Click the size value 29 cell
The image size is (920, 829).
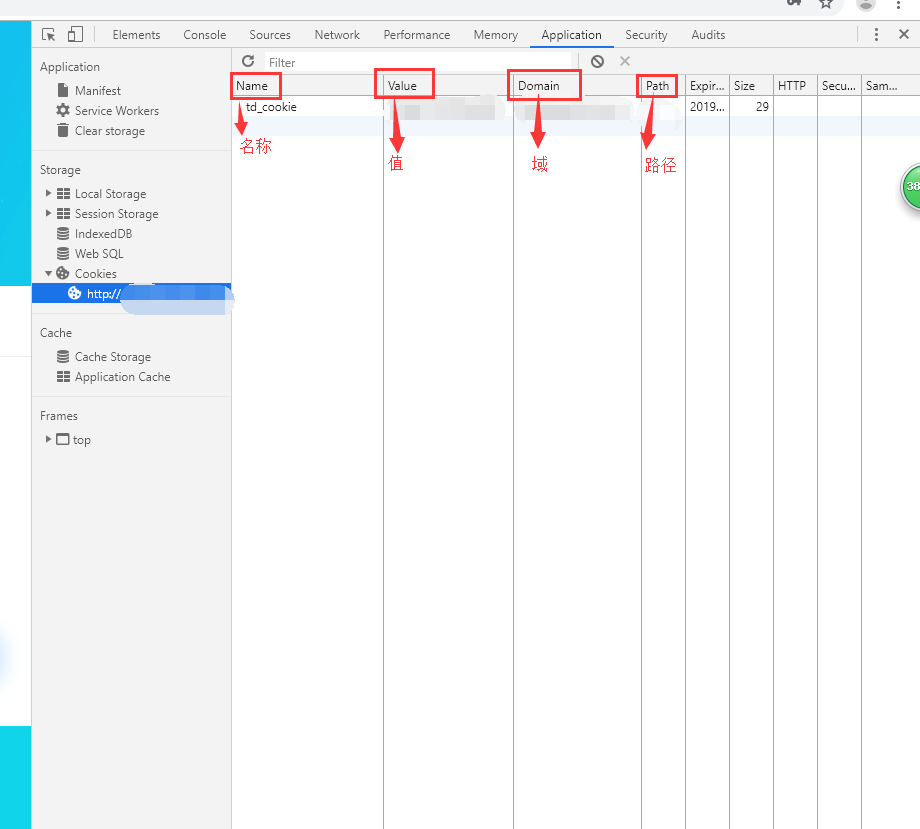coord(751,107)
